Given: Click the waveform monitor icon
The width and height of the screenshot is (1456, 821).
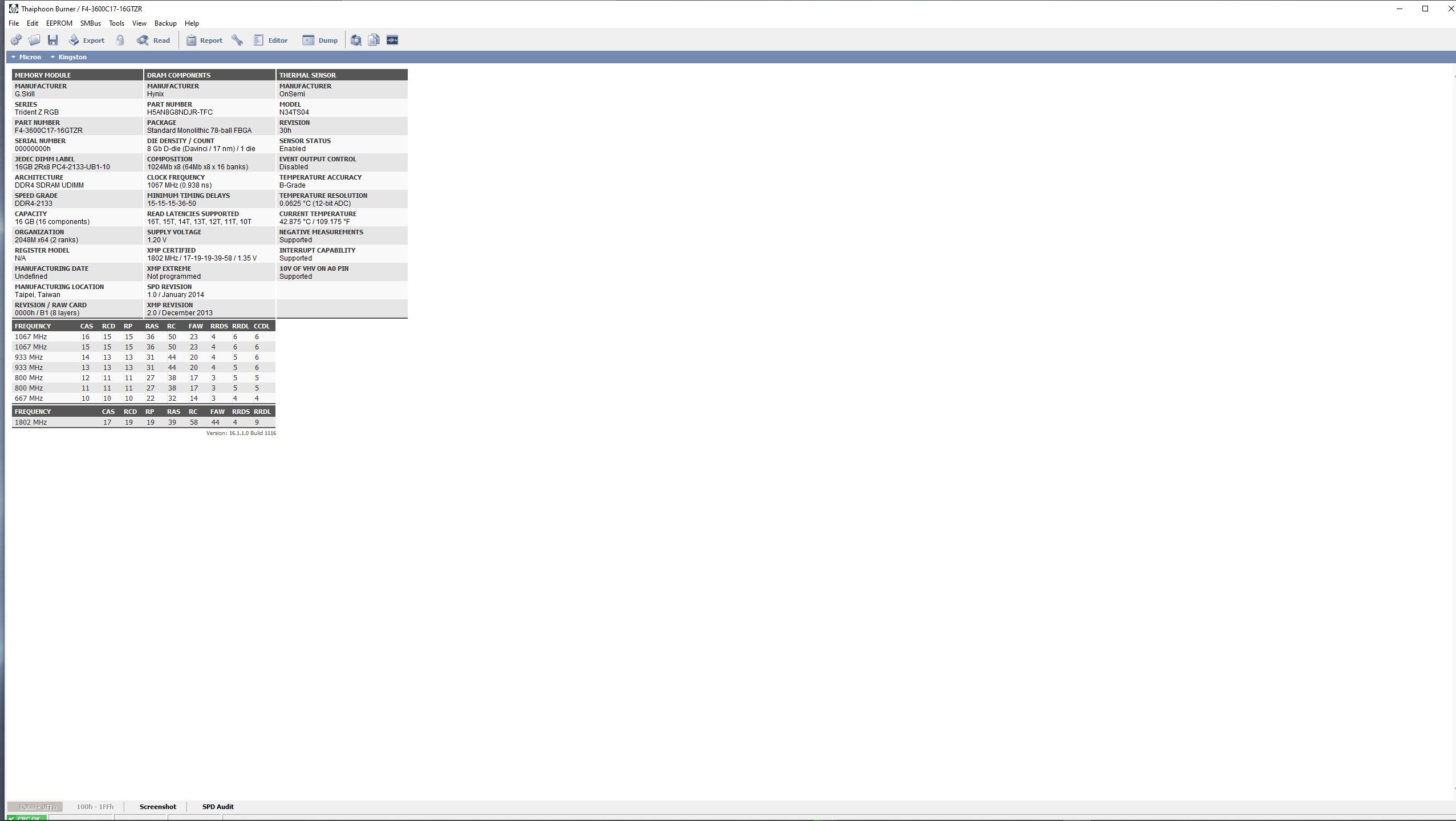Looking at the screenshot, I should (392, 40).
